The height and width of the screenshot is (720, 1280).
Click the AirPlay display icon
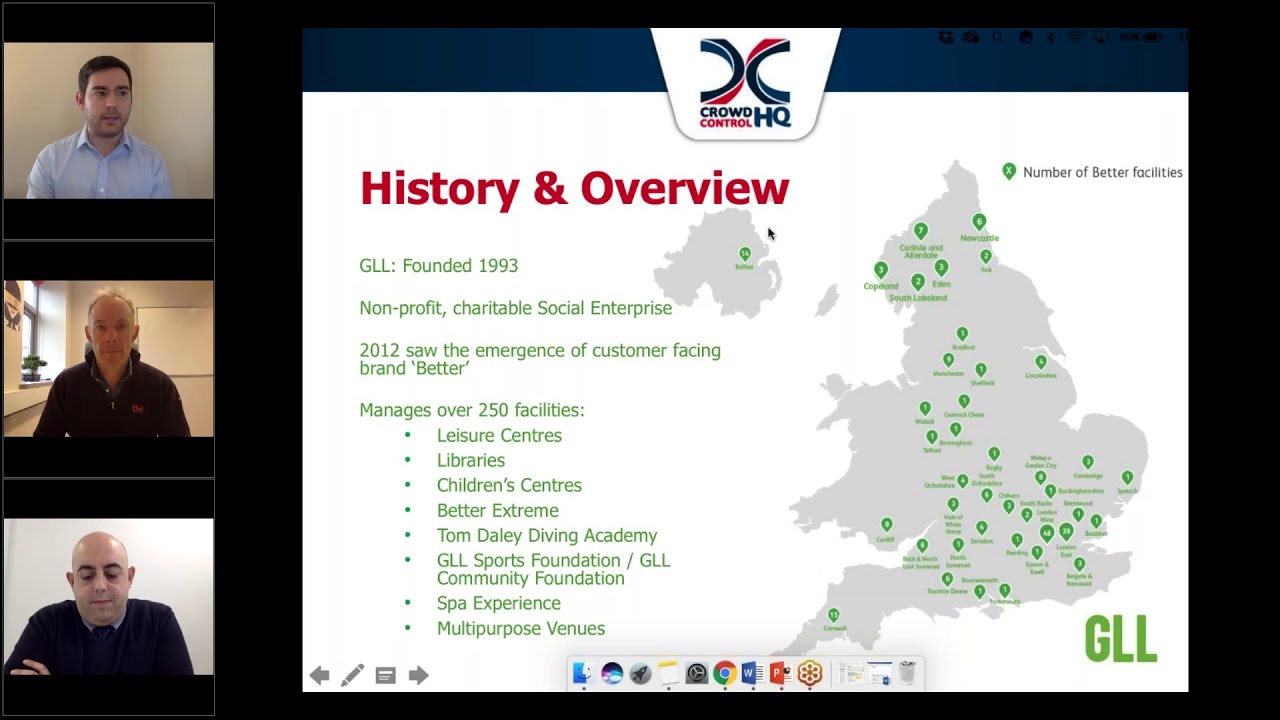tap(1101, 38)
